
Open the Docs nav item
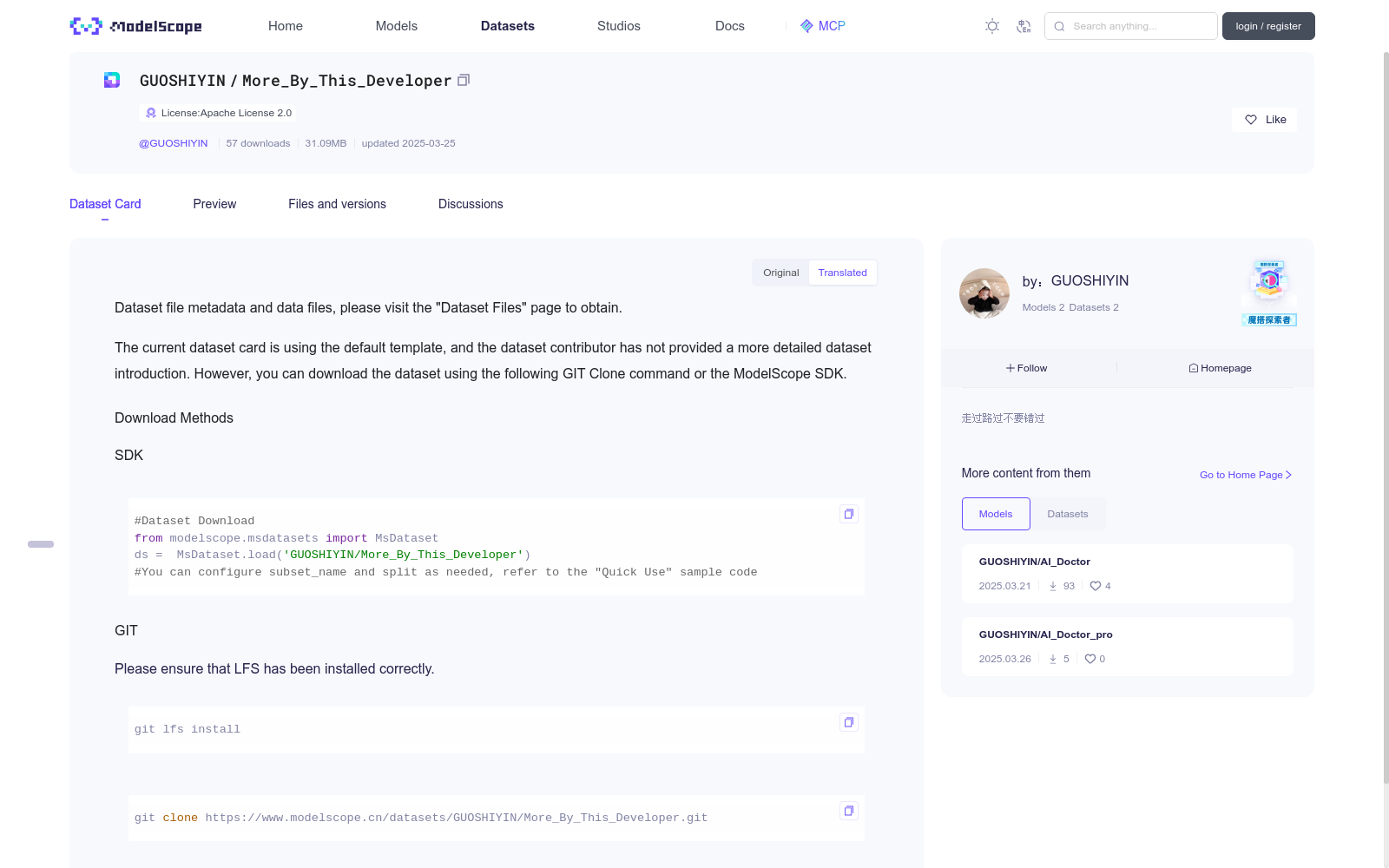730,26
